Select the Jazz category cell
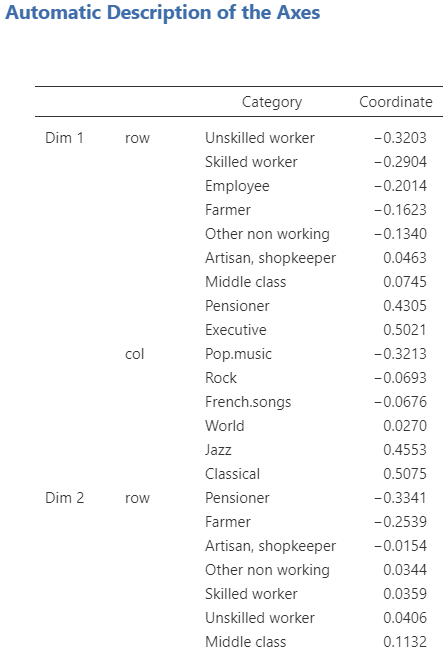This screenshot has width=447, height=653. click(218, 450)
